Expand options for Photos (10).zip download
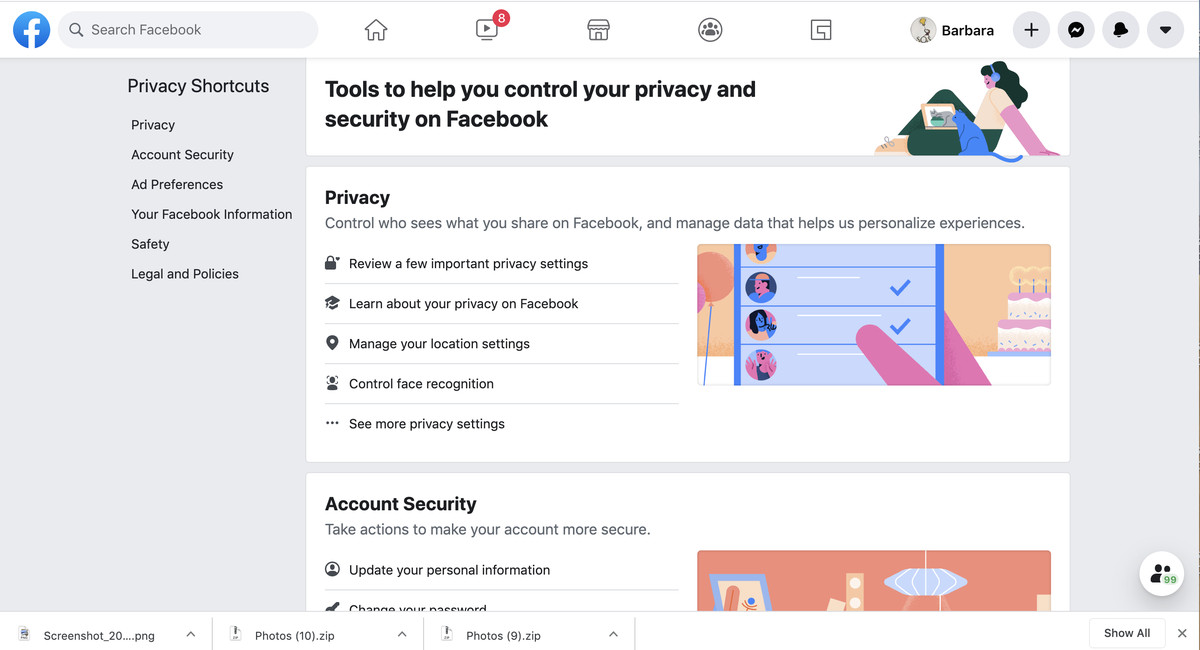The image size is (1200, 650). [x=402, y=634]
